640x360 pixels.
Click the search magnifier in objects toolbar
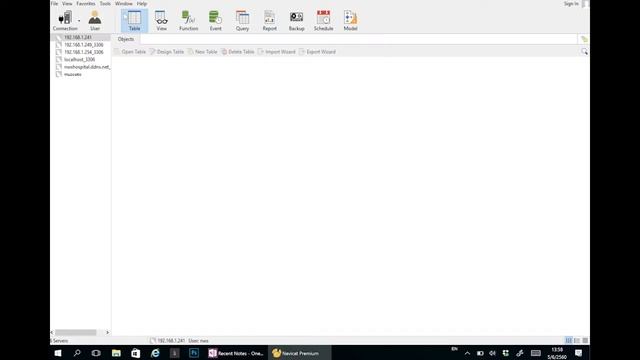[584, 52]
